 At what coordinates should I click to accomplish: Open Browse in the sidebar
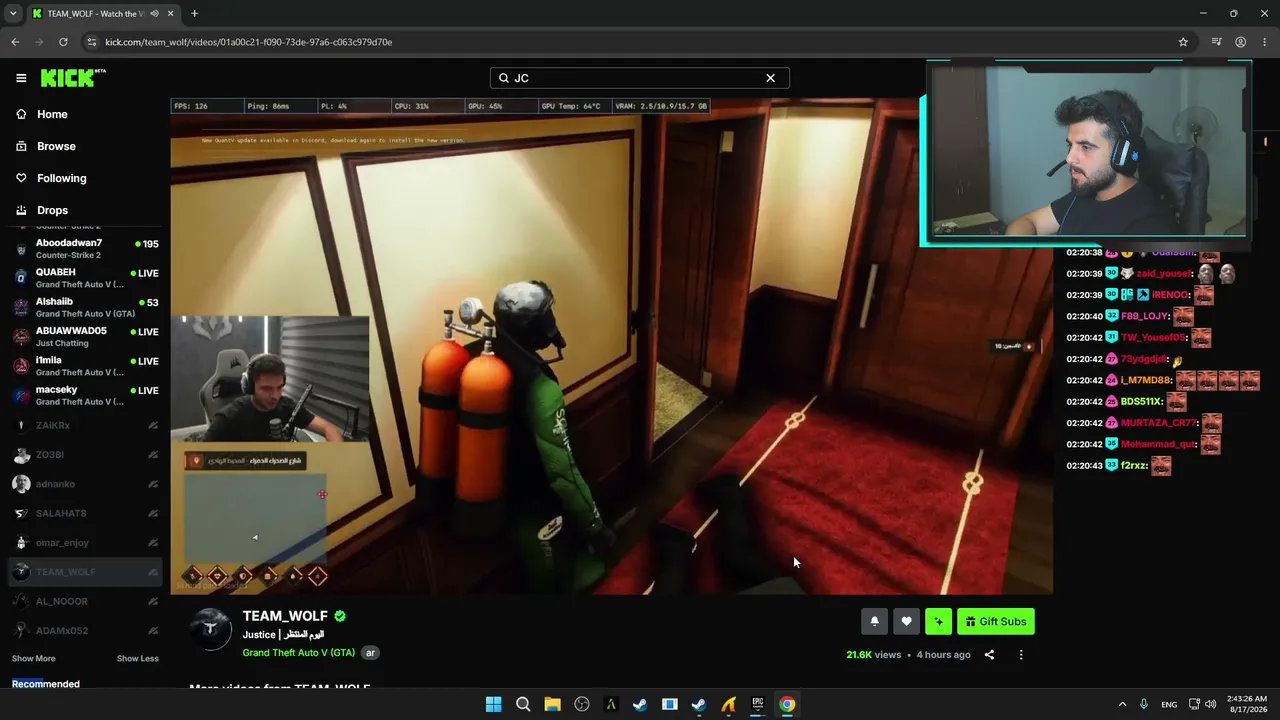56,146
